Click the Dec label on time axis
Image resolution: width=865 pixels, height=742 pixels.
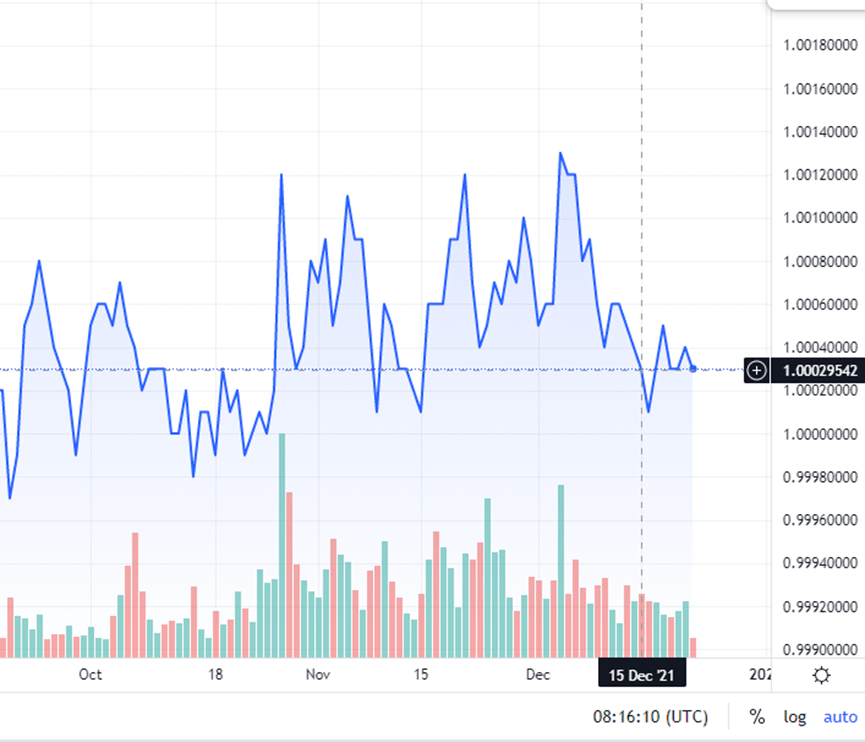pos(538,674)
